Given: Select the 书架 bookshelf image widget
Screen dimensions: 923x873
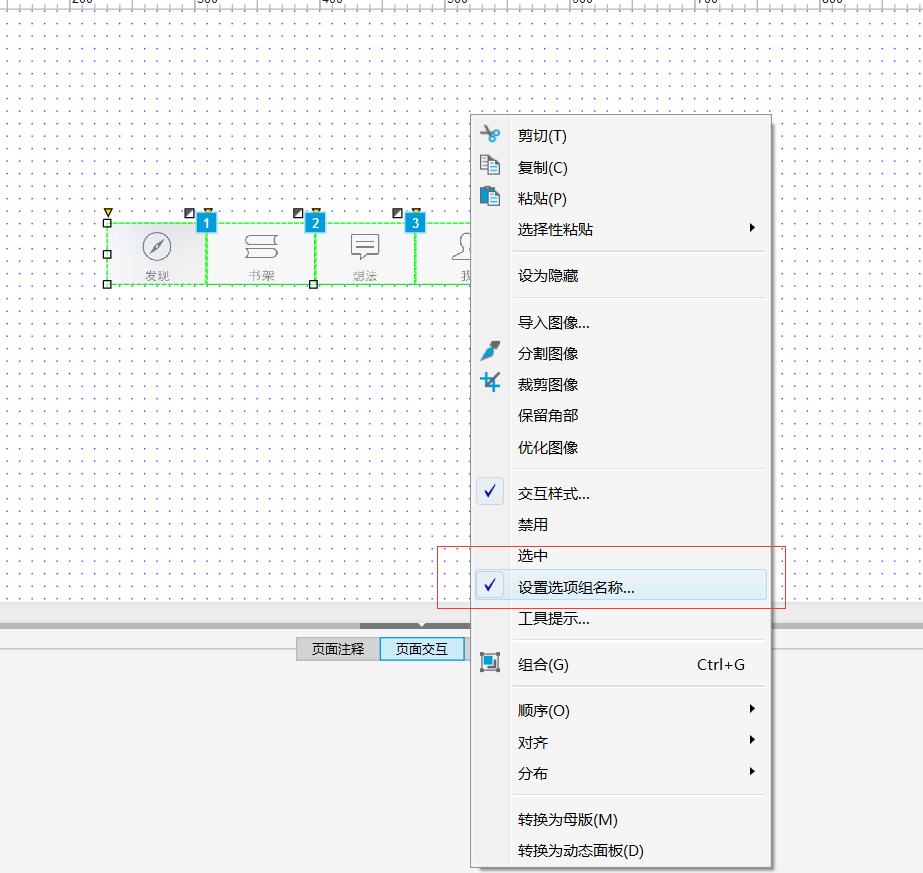Looking at the screenshot, I should 261,254.
